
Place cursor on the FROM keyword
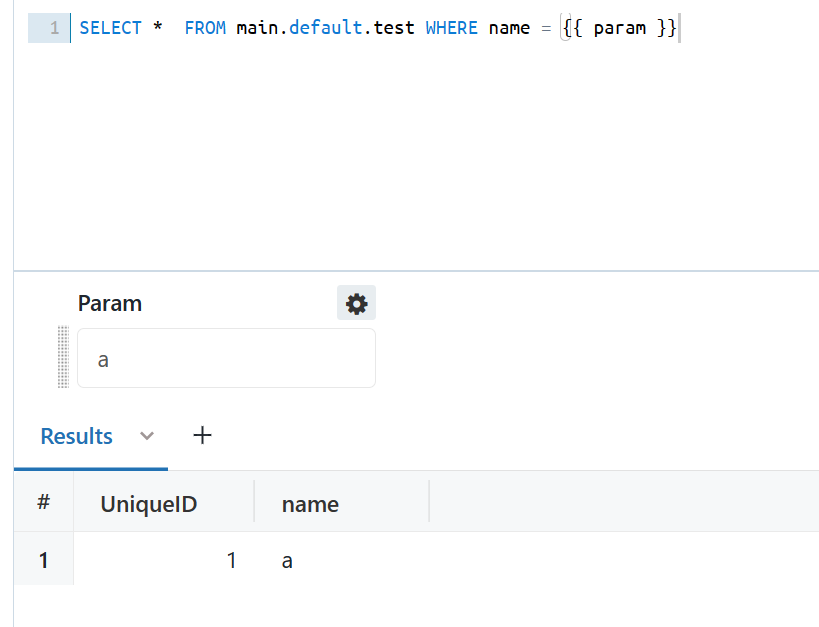pyautogui.click(x=205, y=28)
